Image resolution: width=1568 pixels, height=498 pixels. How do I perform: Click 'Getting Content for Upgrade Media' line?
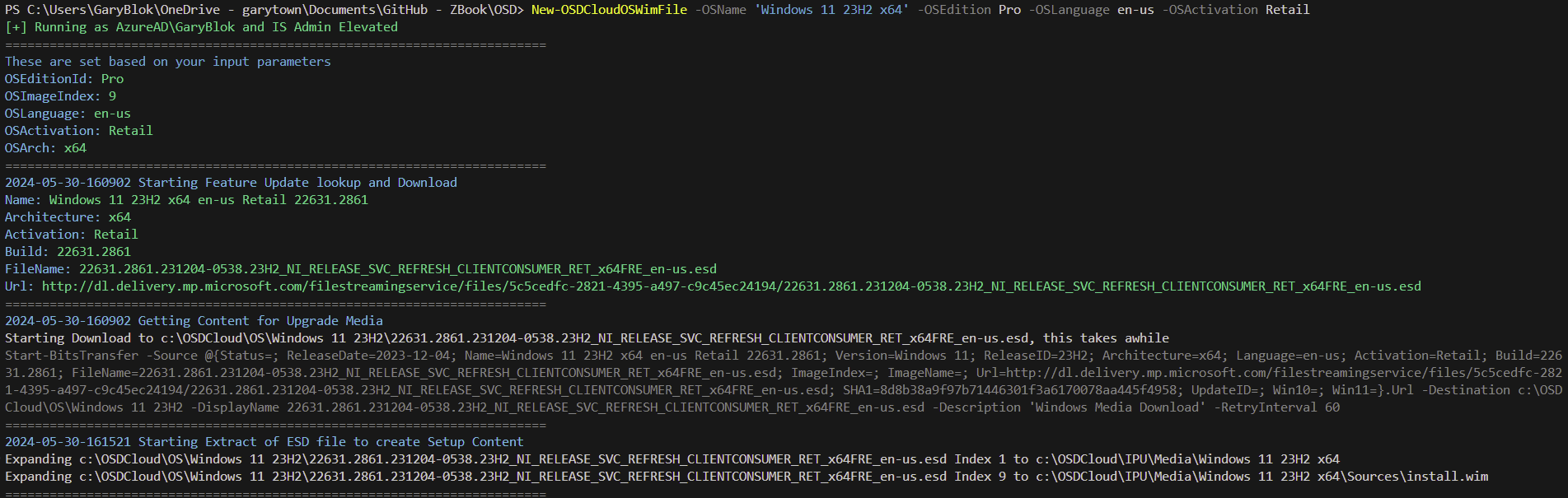(194, 321)
